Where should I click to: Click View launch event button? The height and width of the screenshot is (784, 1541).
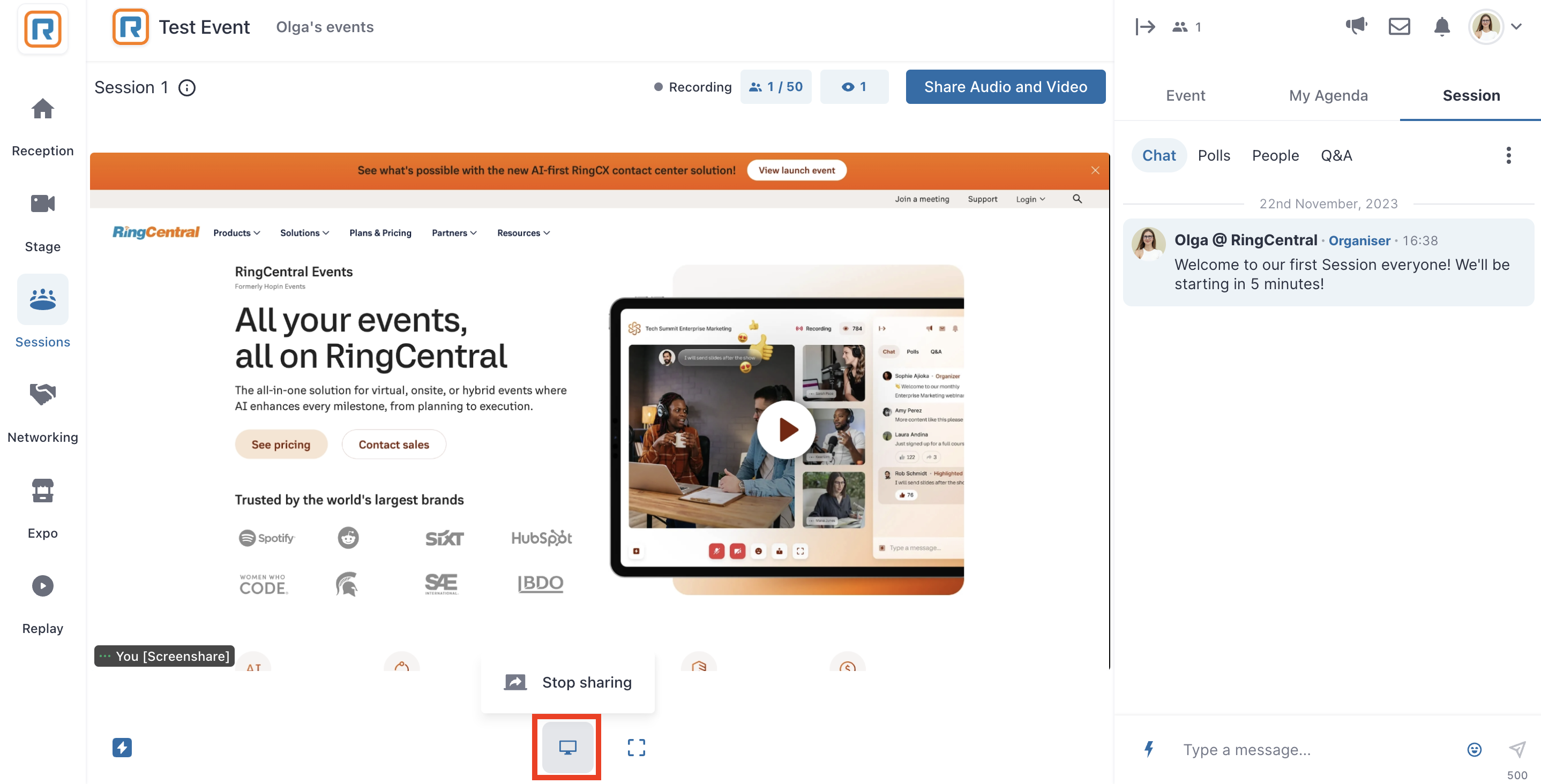pyautogui.click(x=796, y=170)
